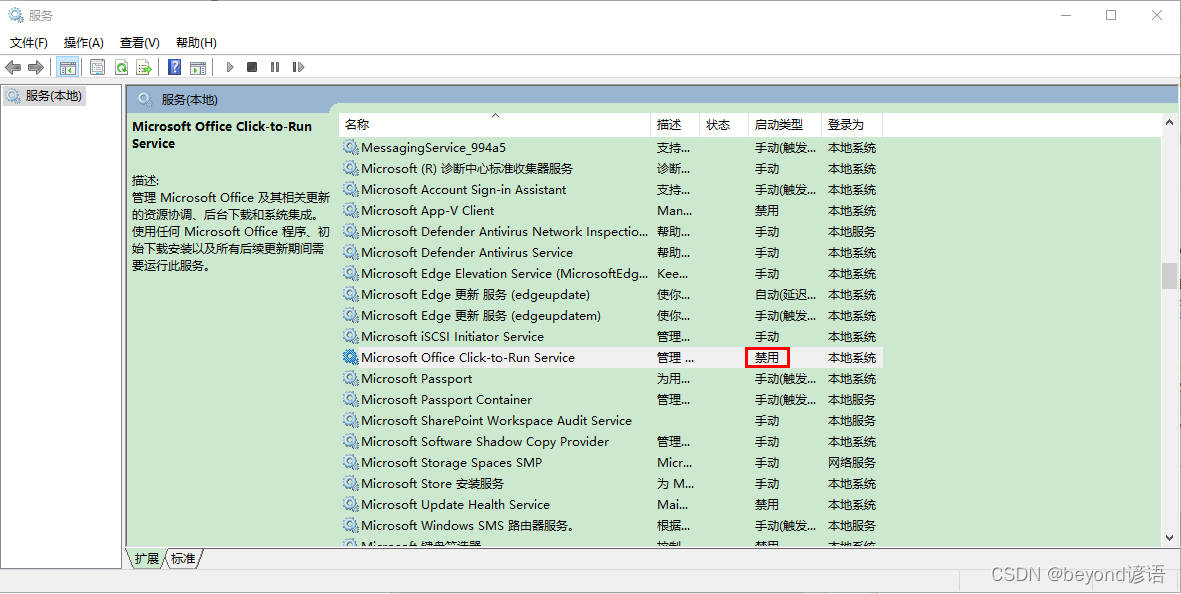Click the Microsoft Office Click-to-Run Service gear icon
The height and width of the screenshot is (594, 1181).
pos(350,358)
